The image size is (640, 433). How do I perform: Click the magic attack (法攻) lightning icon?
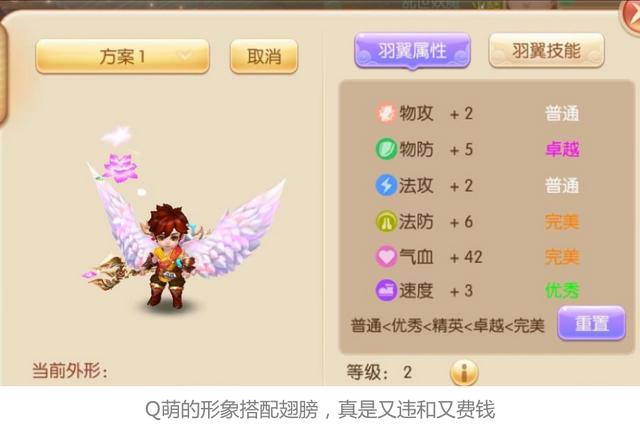(386, 185)
